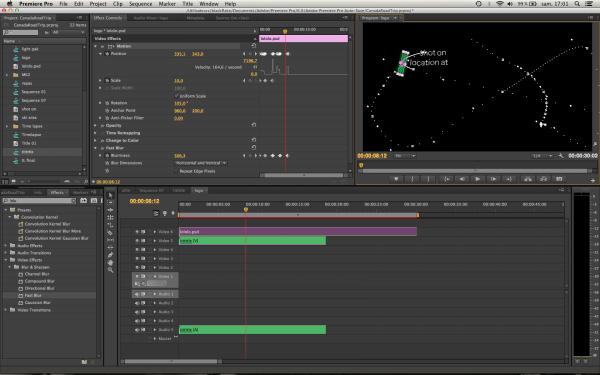Click Go to Out point button
The width and height of the screenshot is (600, 375).
coord(509,179)
